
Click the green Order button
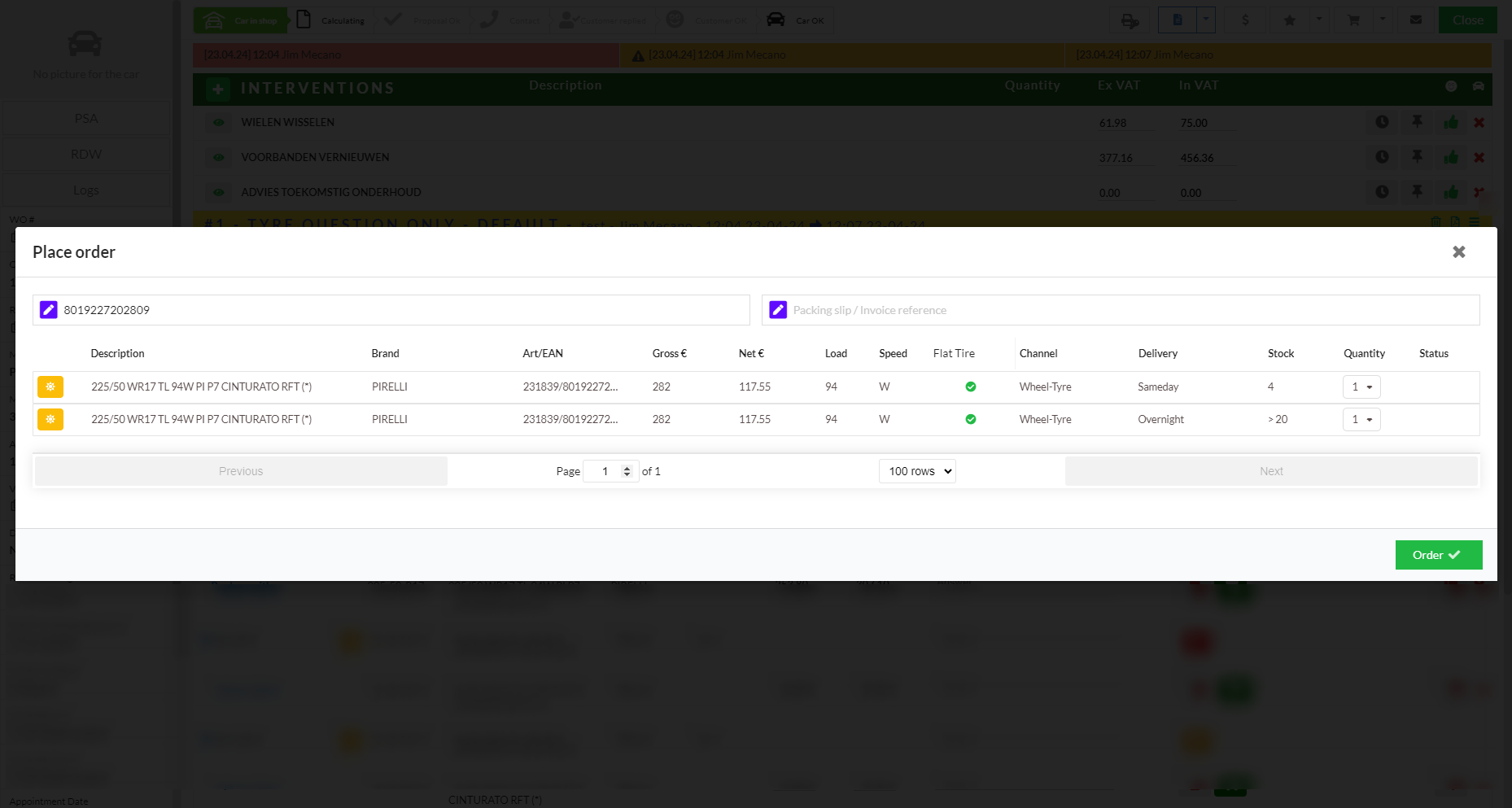(x=1438, y=555)
